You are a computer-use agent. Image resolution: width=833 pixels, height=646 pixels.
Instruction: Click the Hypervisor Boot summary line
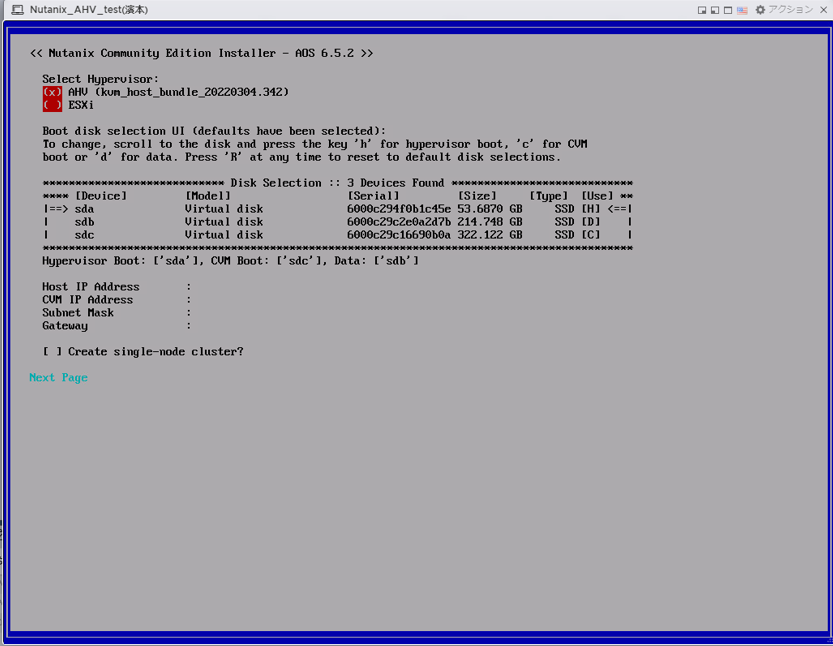(231, 261)
